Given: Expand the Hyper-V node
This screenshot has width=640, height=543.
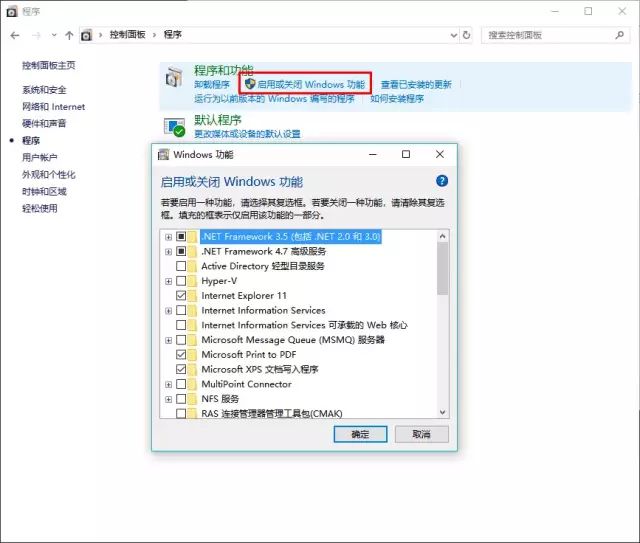Looking at the screenshot, I should pos(169,281).
